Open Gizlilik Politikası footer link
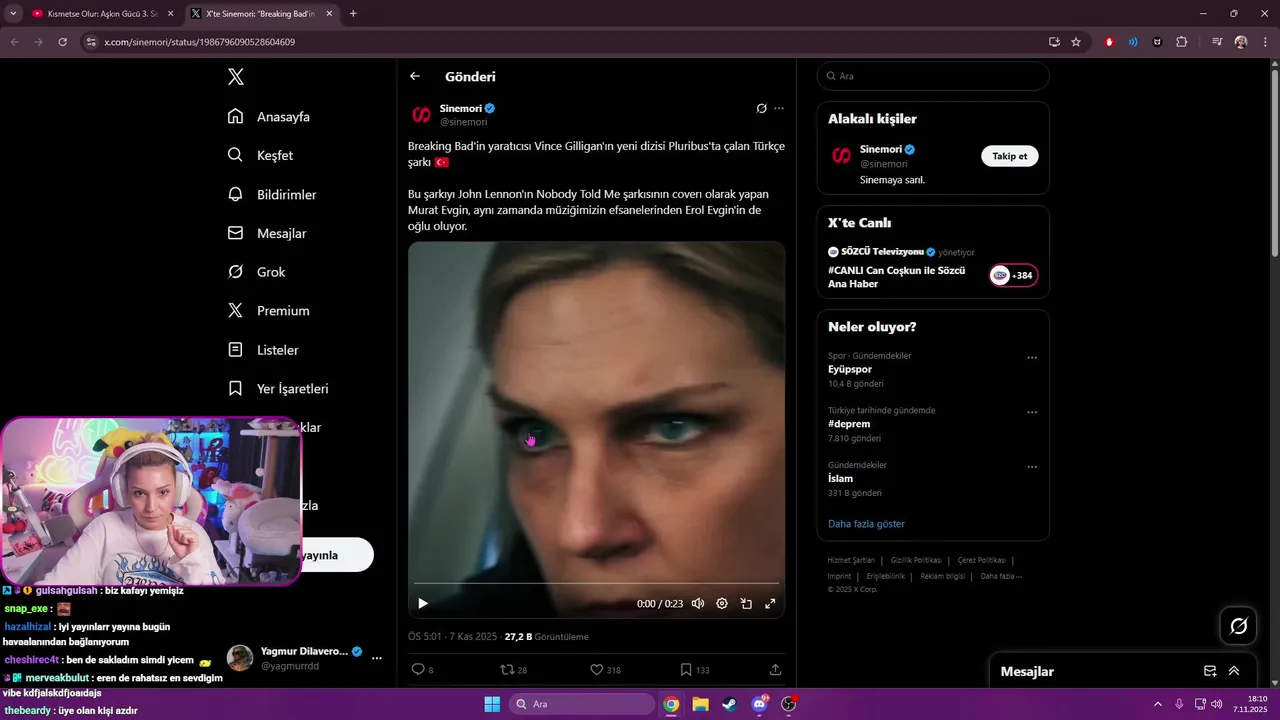This screenshot has width=1280, height=720. (915, 560)
